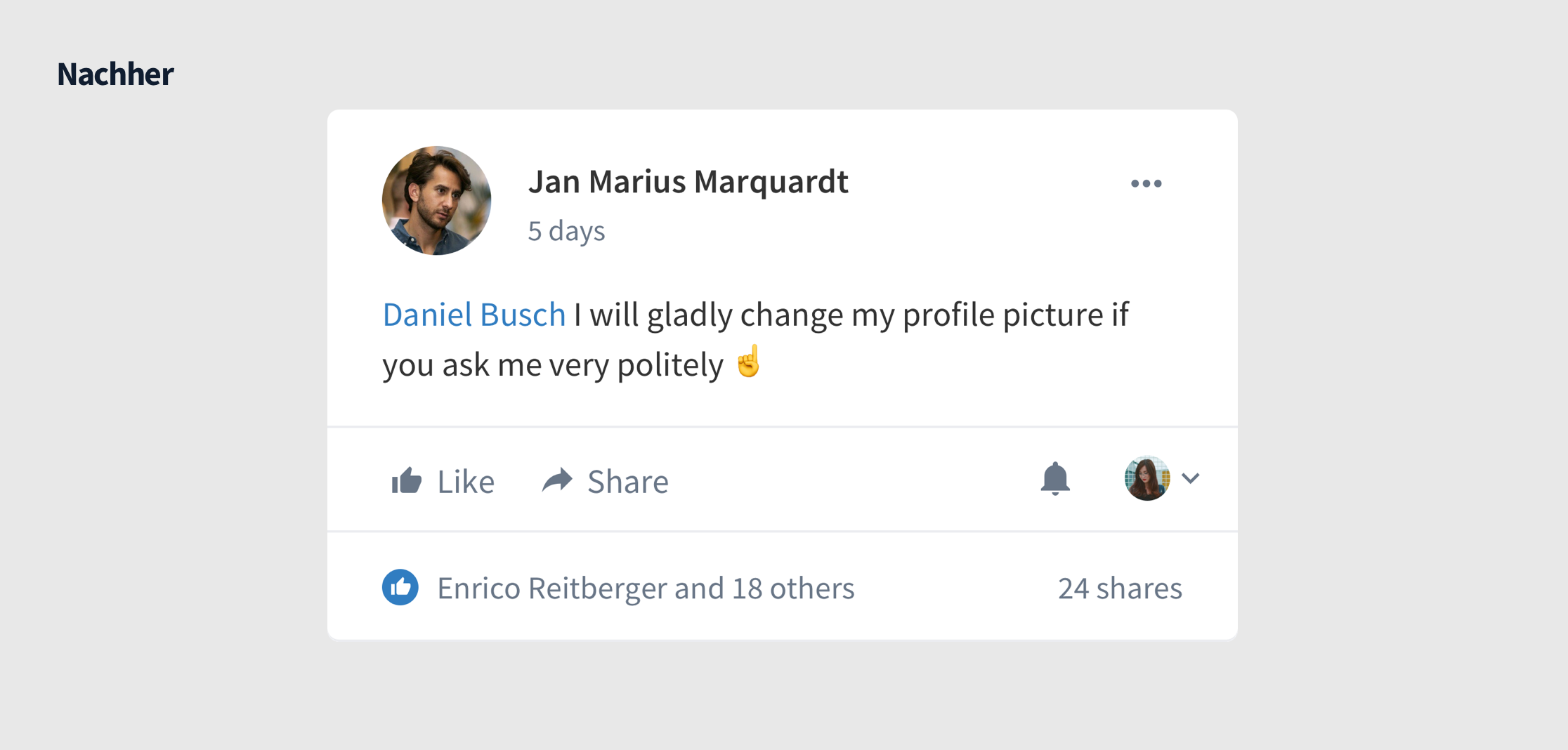Click the '18 others' part of likes

coord(793,588)
